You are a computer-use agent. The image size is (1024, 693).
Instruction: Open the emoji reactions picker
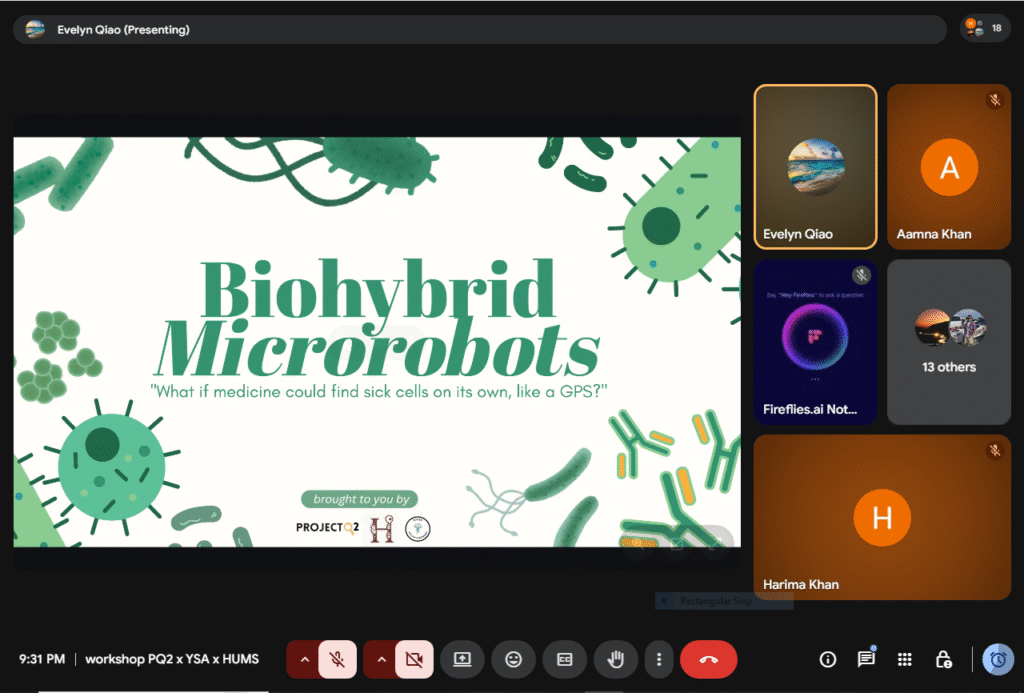pyautogui.click(x=513, y=660)
